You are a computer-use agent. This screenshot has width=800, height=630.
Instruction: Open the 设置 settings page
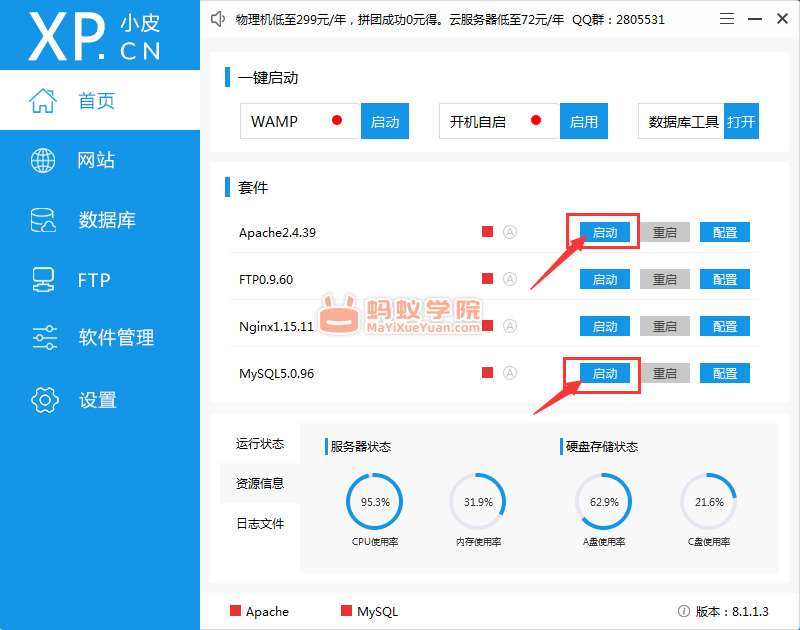[x=100, y=399]
